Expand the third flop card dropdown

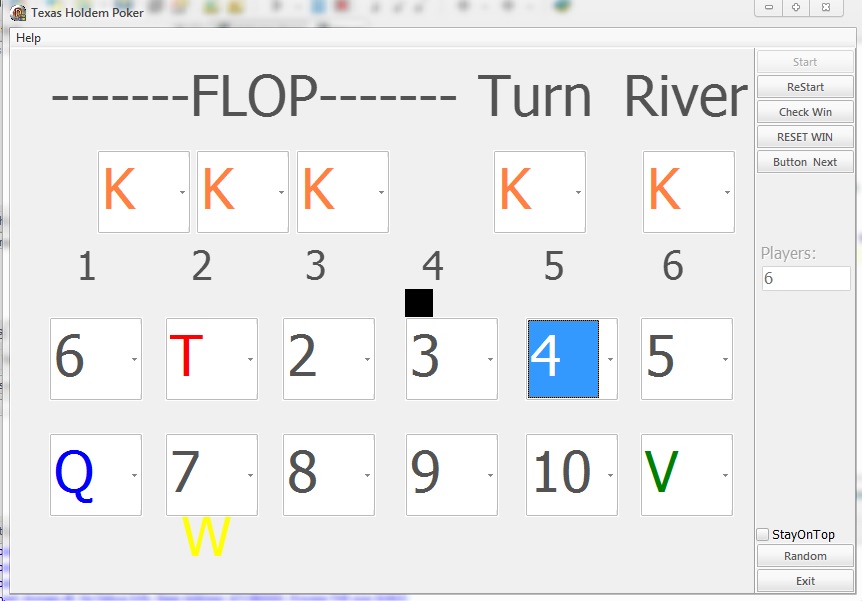tap(381, 193)
